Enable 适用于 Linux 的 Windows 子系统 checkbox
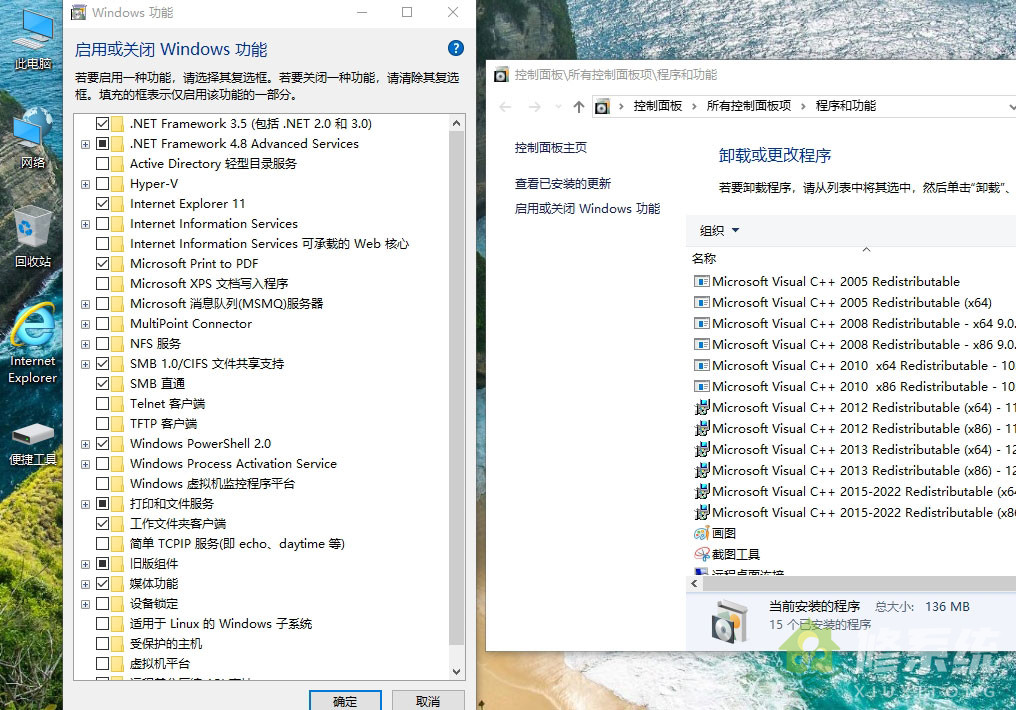The height and width of the screenshot is (710, 1016). tap(102, 624)
